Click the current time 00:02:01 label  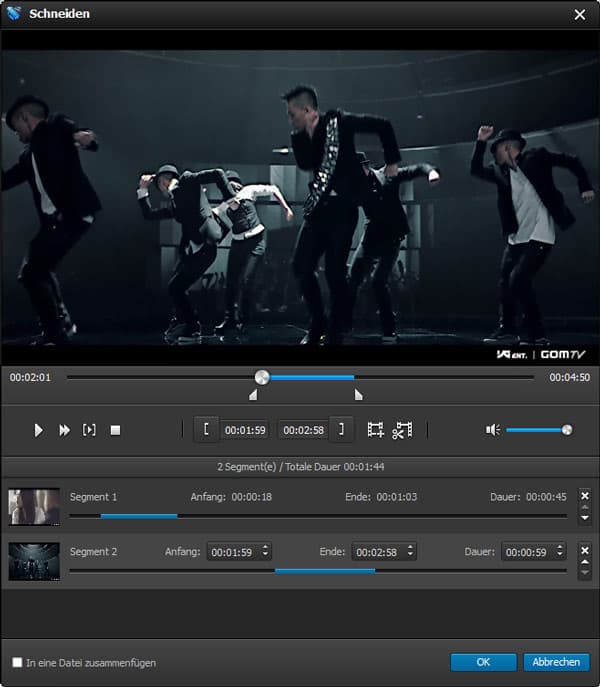pyautogui.click(x=30, y=377)
